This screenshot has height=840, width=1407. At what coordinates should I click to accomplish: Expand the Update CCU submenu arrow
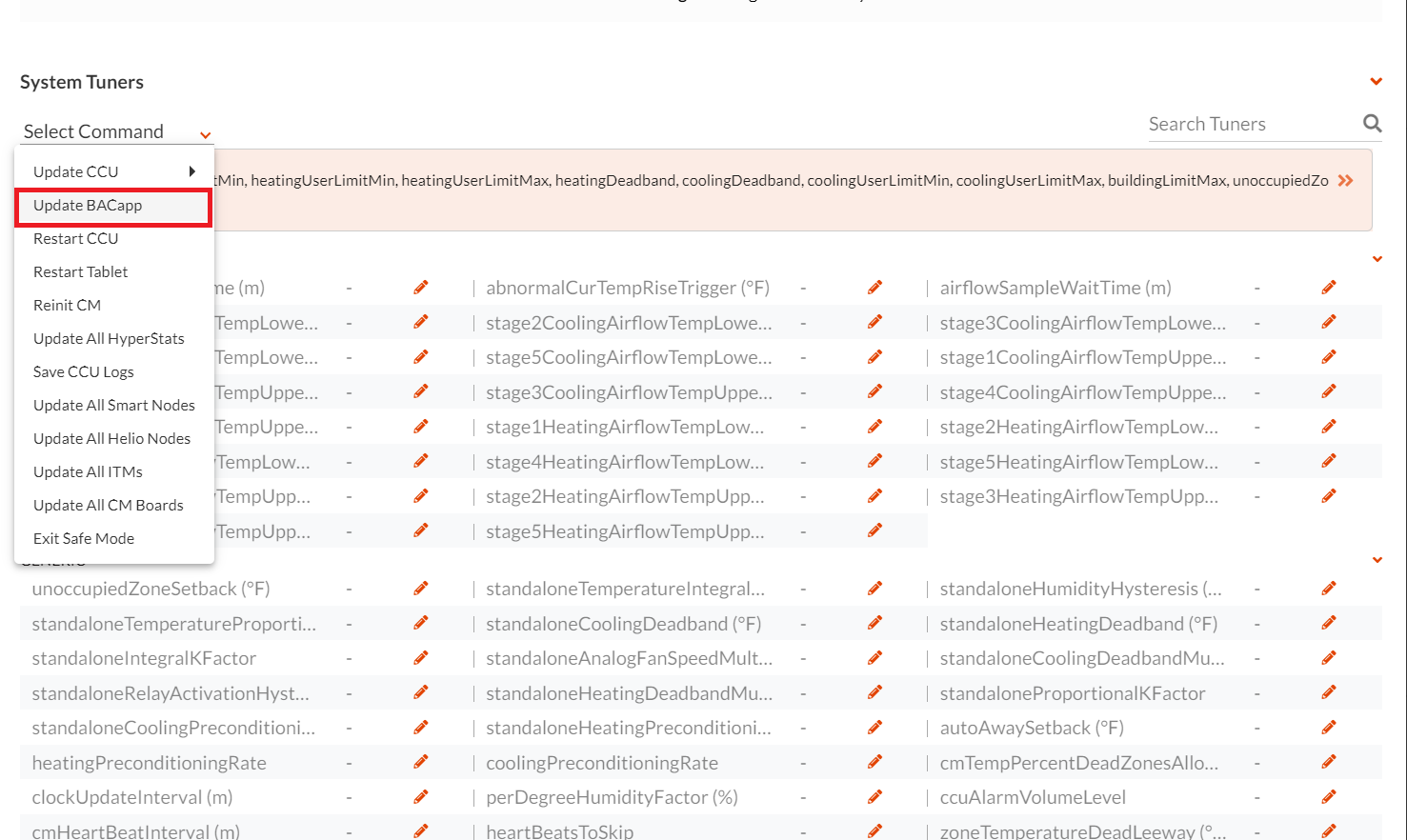coord(191,171)
